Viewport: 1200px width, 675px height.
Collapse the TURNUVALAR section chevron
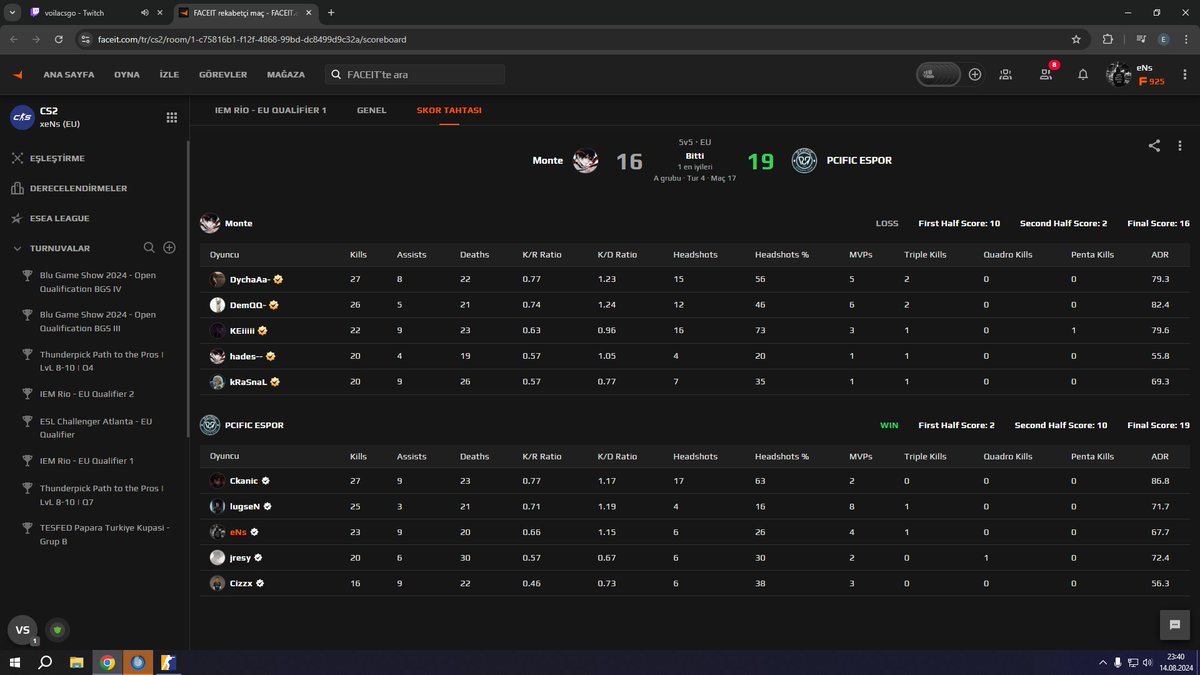17,248
